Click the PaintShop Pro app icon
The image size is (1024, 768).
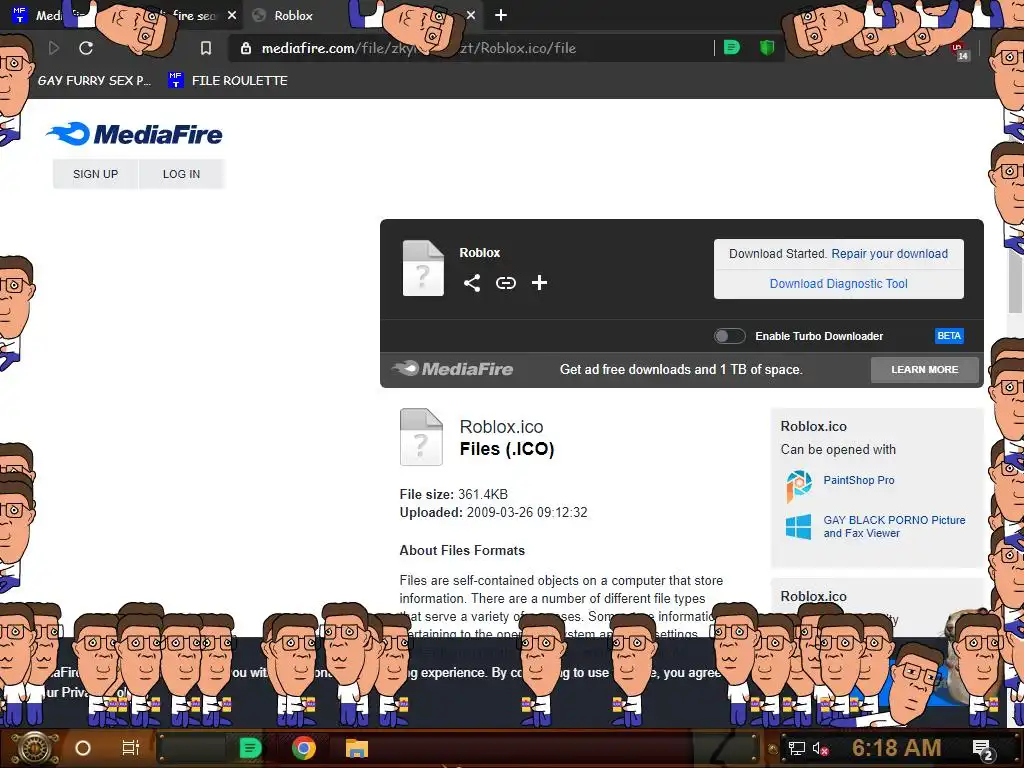point(799,486)
